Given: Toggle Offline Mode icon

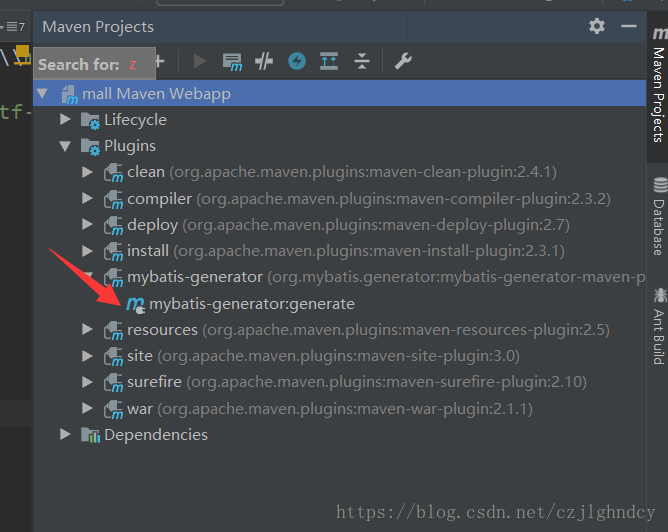Looking at the screenshot, I should [x=264, y=61].
